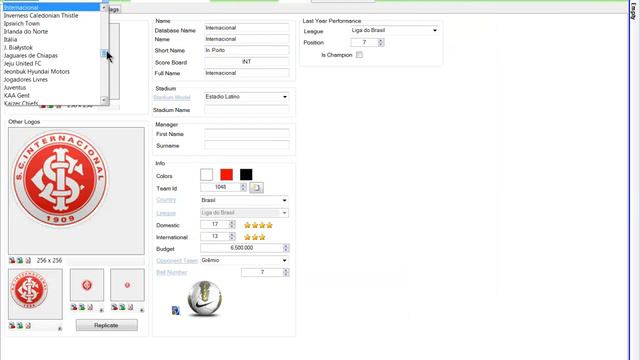Screen dimensions: 640x360
Task: Choose J. Bialystok from the team list
Action: tap(18, 48)
